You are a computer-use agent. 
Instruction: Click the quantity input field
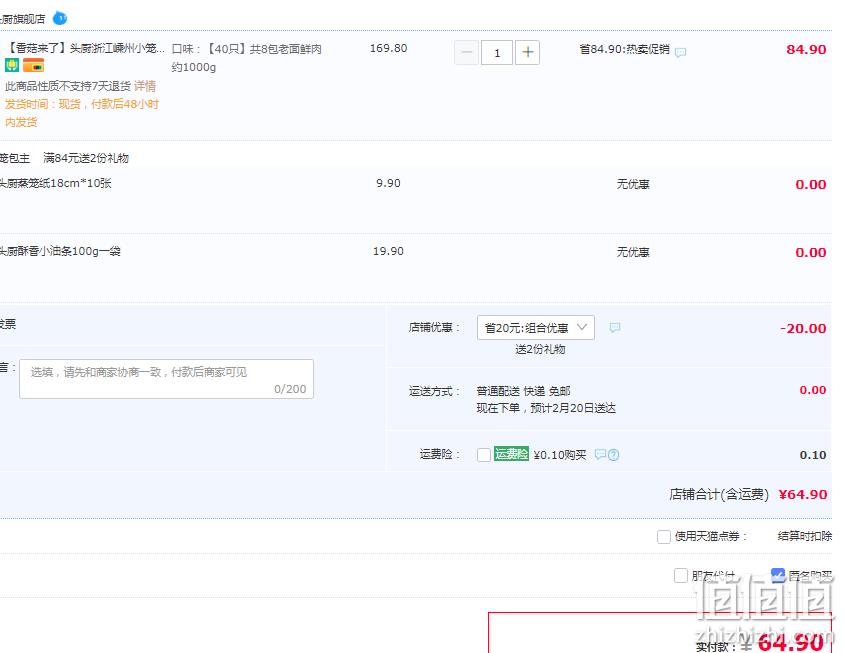click(496, 52)
